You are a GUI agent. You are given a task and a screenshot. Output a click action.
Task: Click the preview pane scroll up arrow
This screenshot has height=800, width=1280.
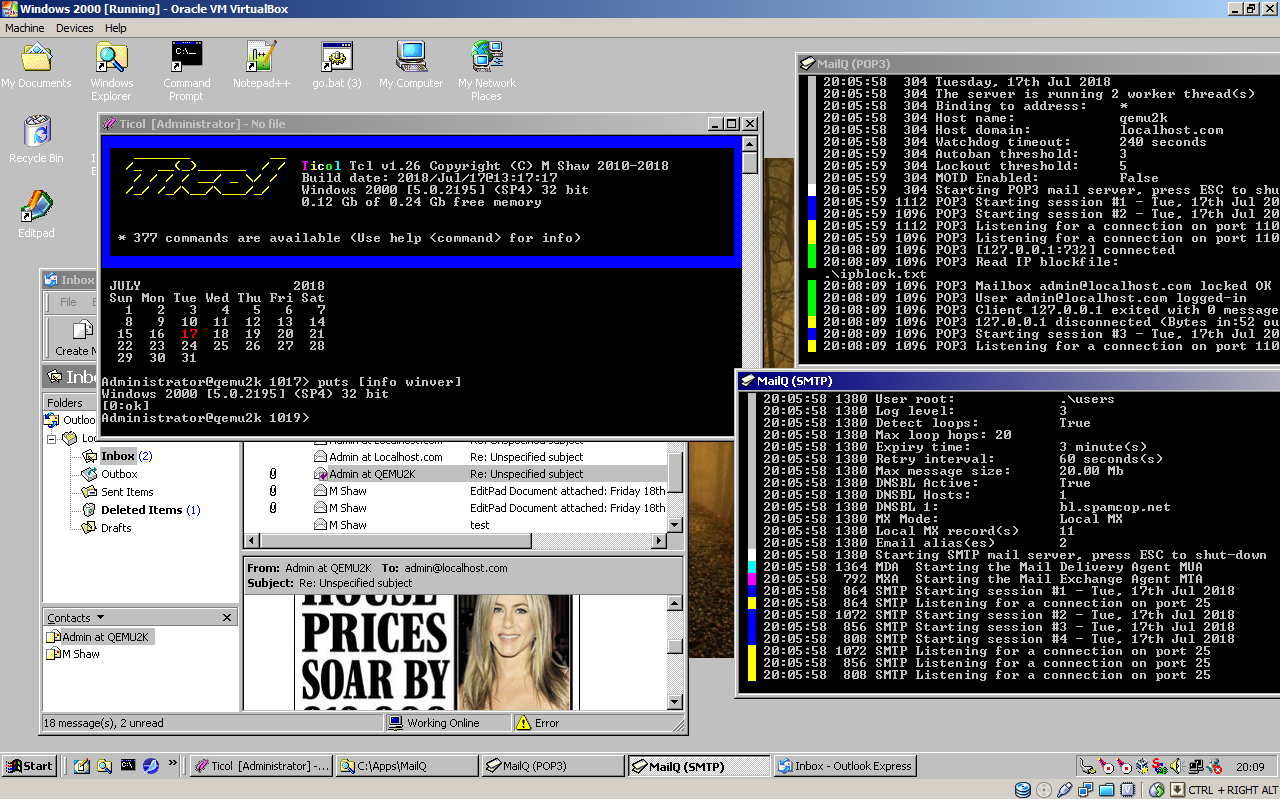point(675,603)
